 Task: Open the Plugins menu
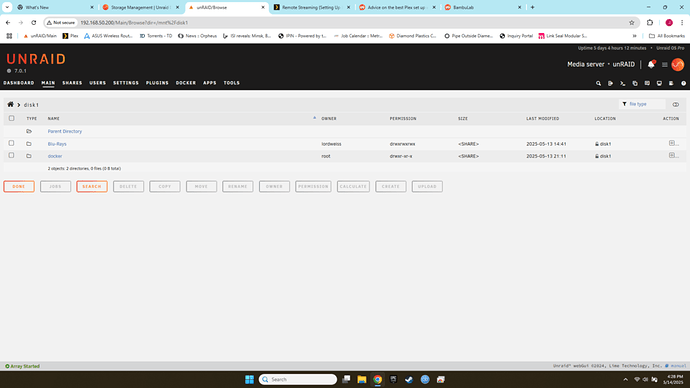(157, 83)
